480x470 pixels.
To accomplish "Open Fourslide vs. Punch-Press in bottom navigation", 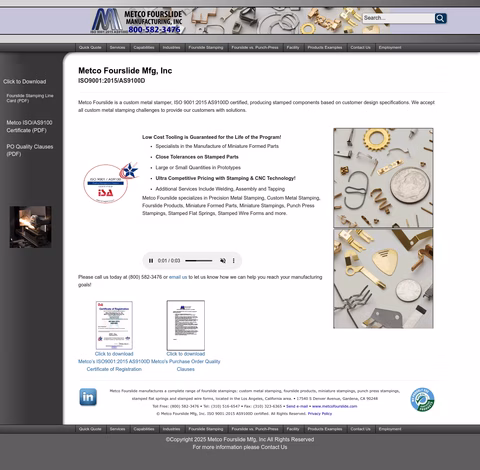I will pyautogui.click(x=255, y=429).
